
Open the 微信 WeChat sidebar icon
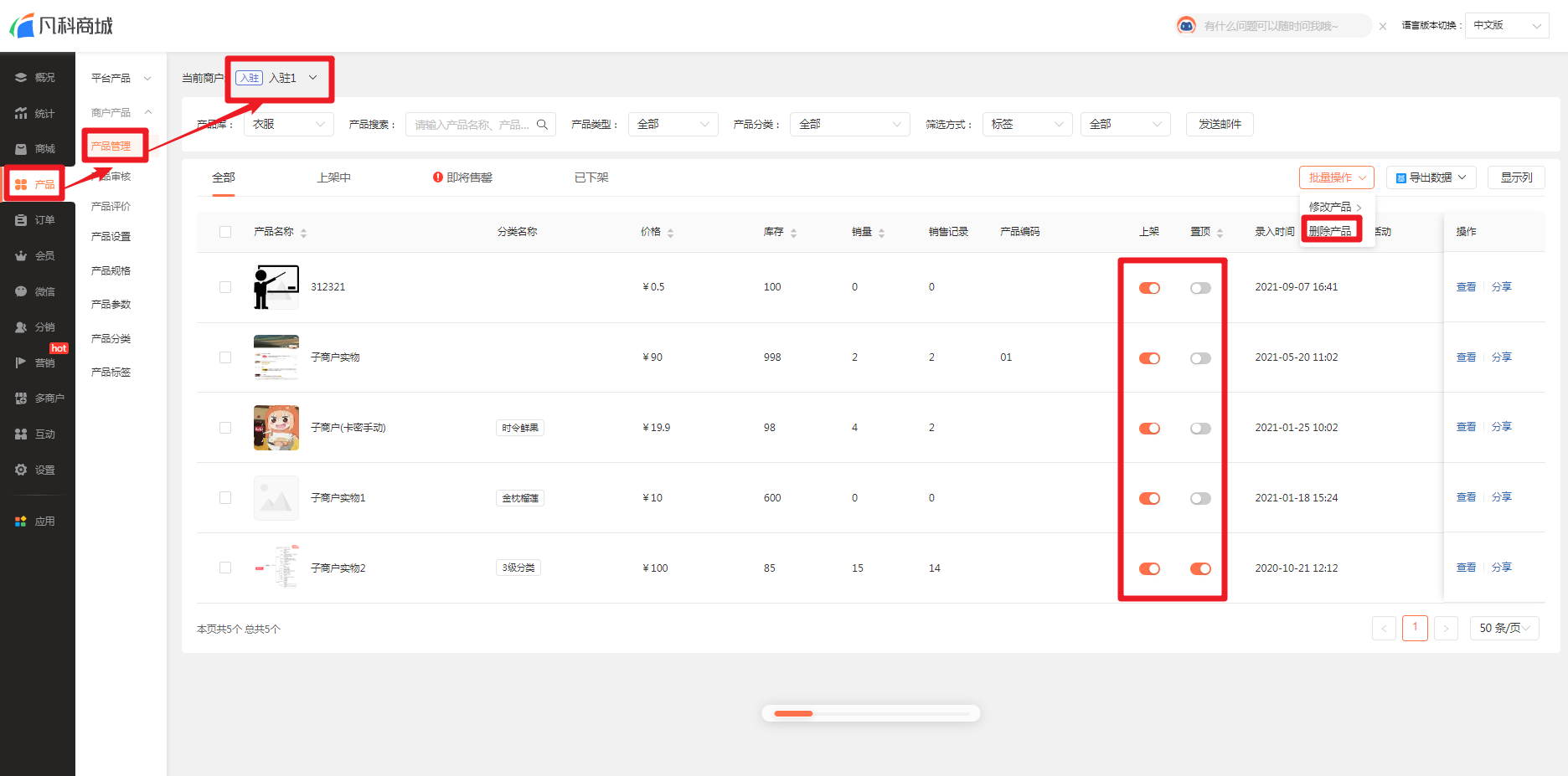(21, 291)
